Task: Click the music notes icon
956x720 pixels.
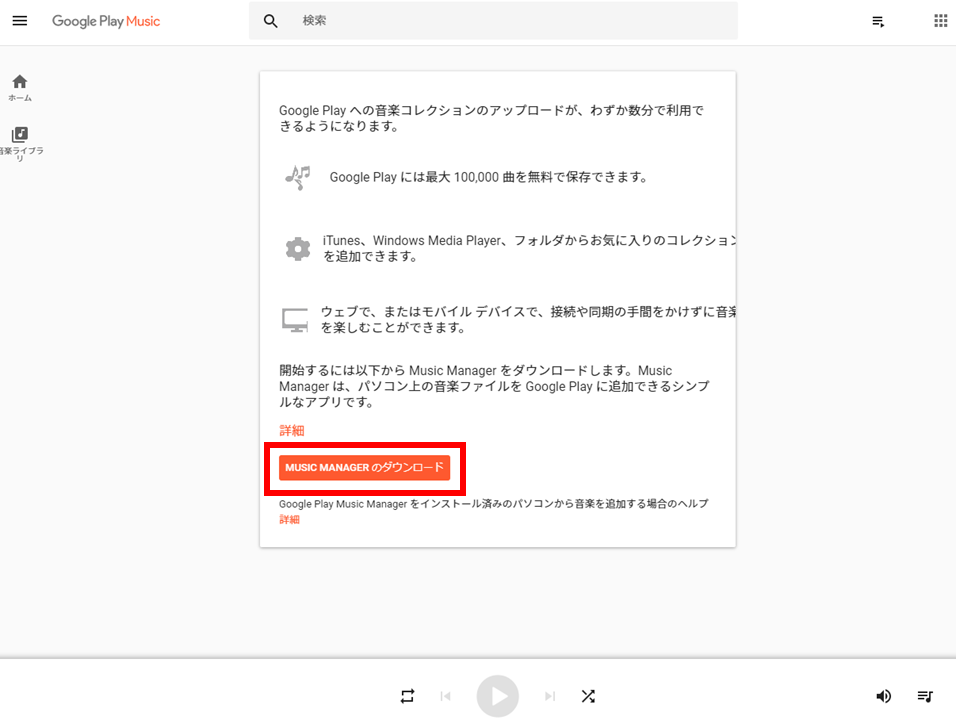Action: (x=298, y=177)
